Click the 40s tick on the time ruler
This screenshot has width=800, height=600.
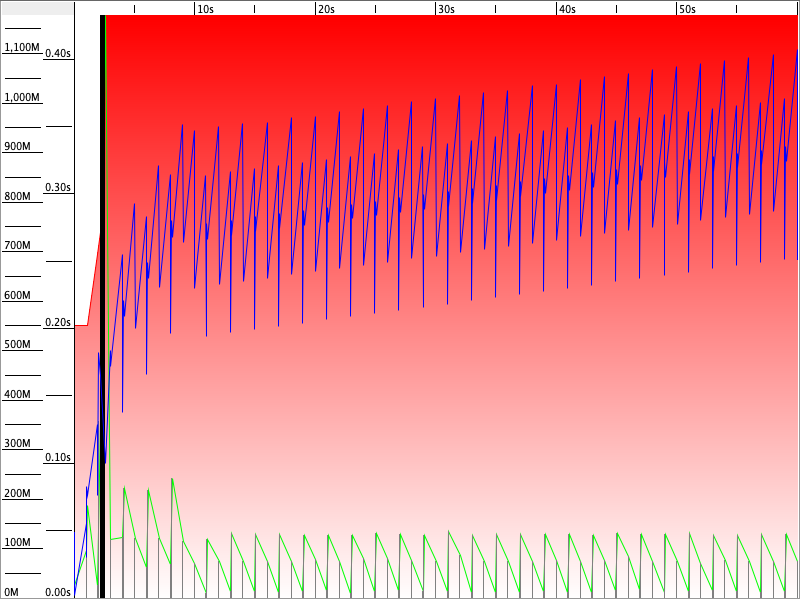[x=567, y=9]
